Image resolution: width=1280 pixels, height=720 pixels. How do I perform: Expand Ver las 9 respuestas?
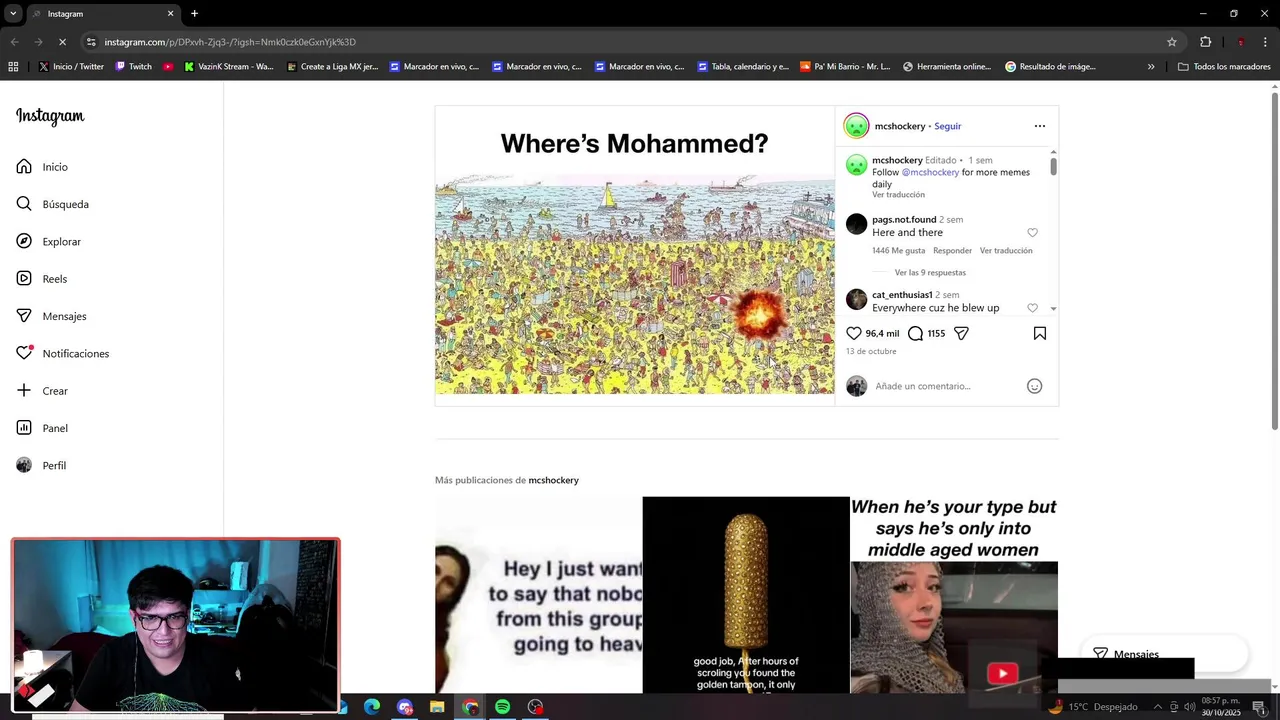(930, 272)
